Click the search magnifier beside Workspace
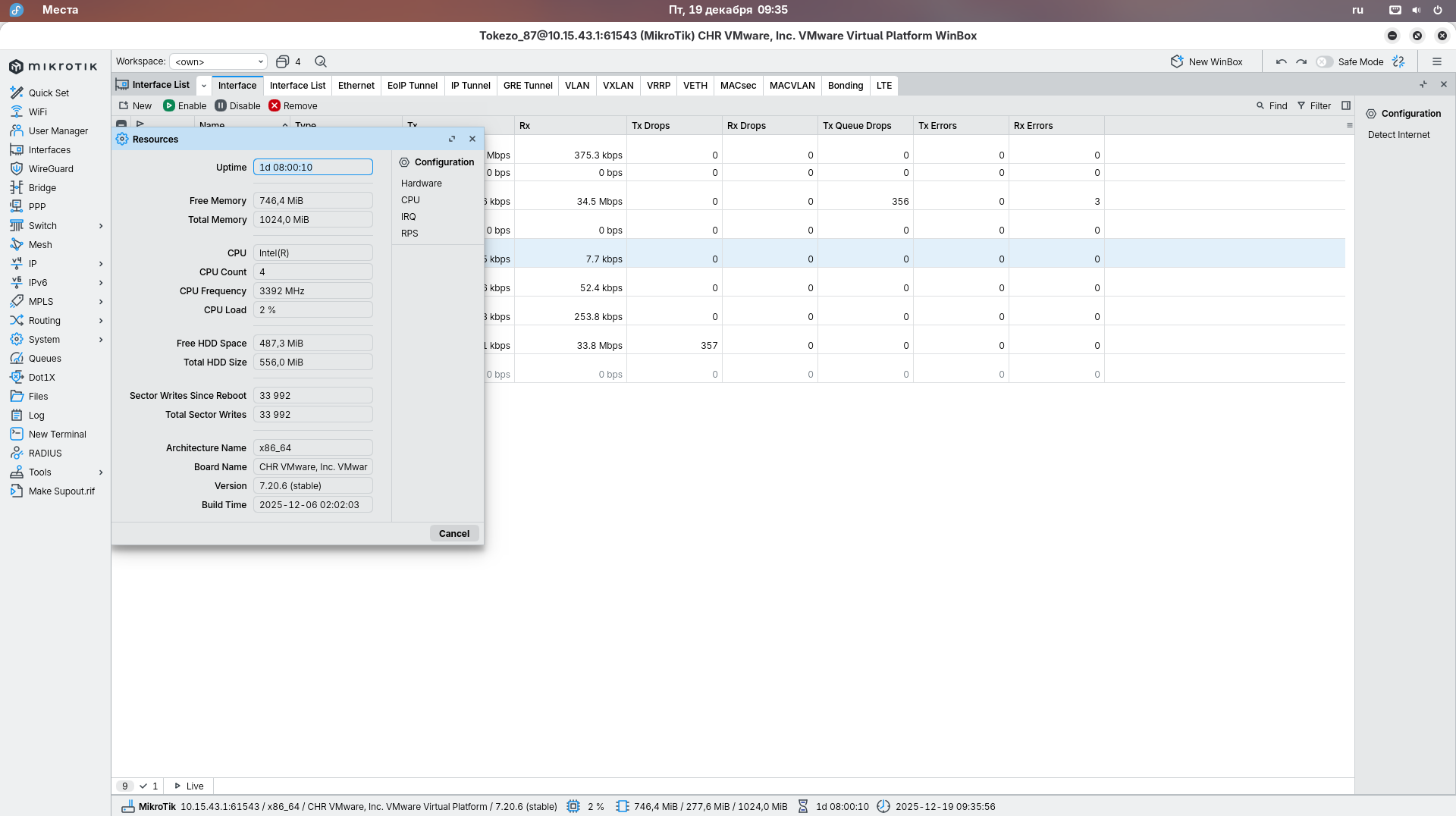 click(321, 61)
